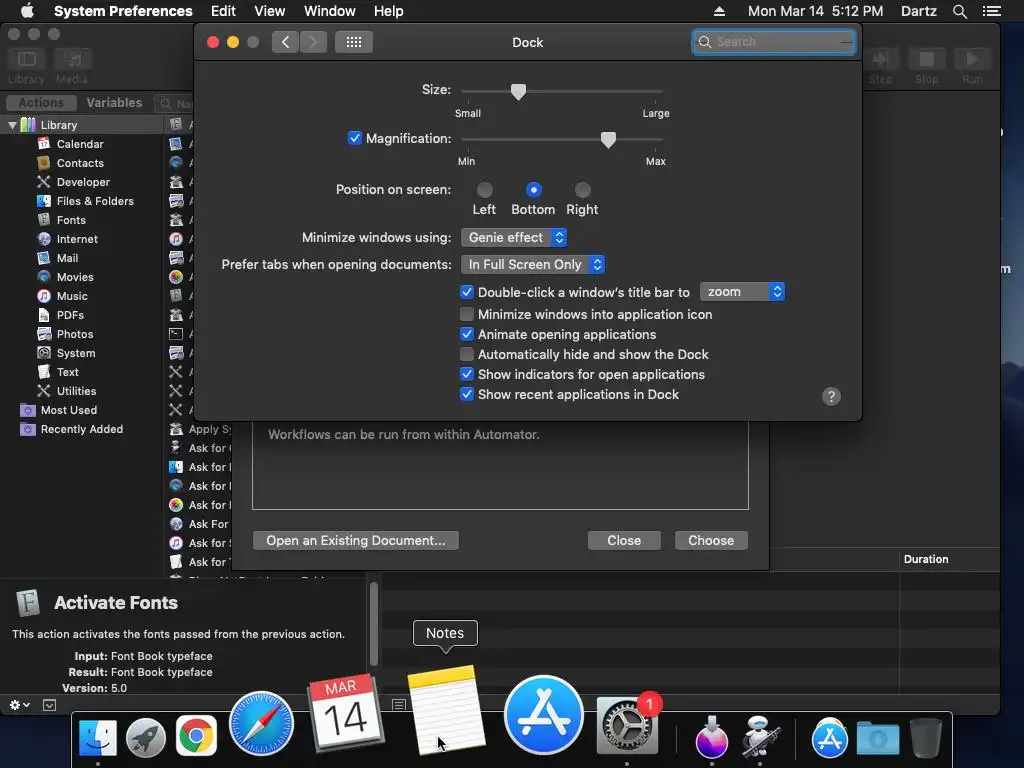The height and width of the screenshot is (768, 1024).
Task: Show all preferences grid button
Action: [354, 42]
